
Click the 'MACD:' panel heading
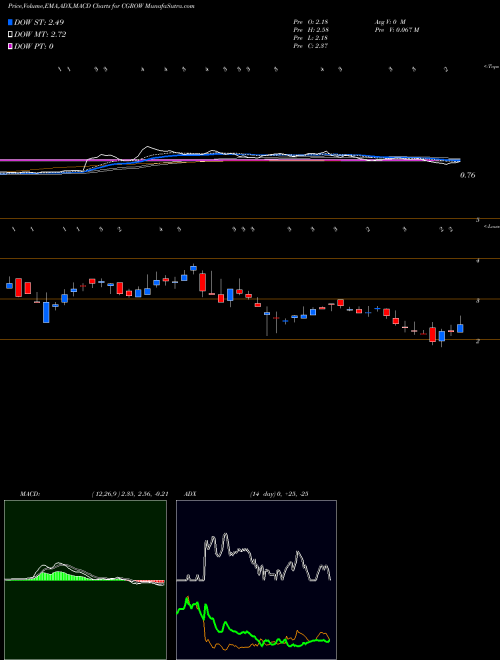(x=30, y=494)
